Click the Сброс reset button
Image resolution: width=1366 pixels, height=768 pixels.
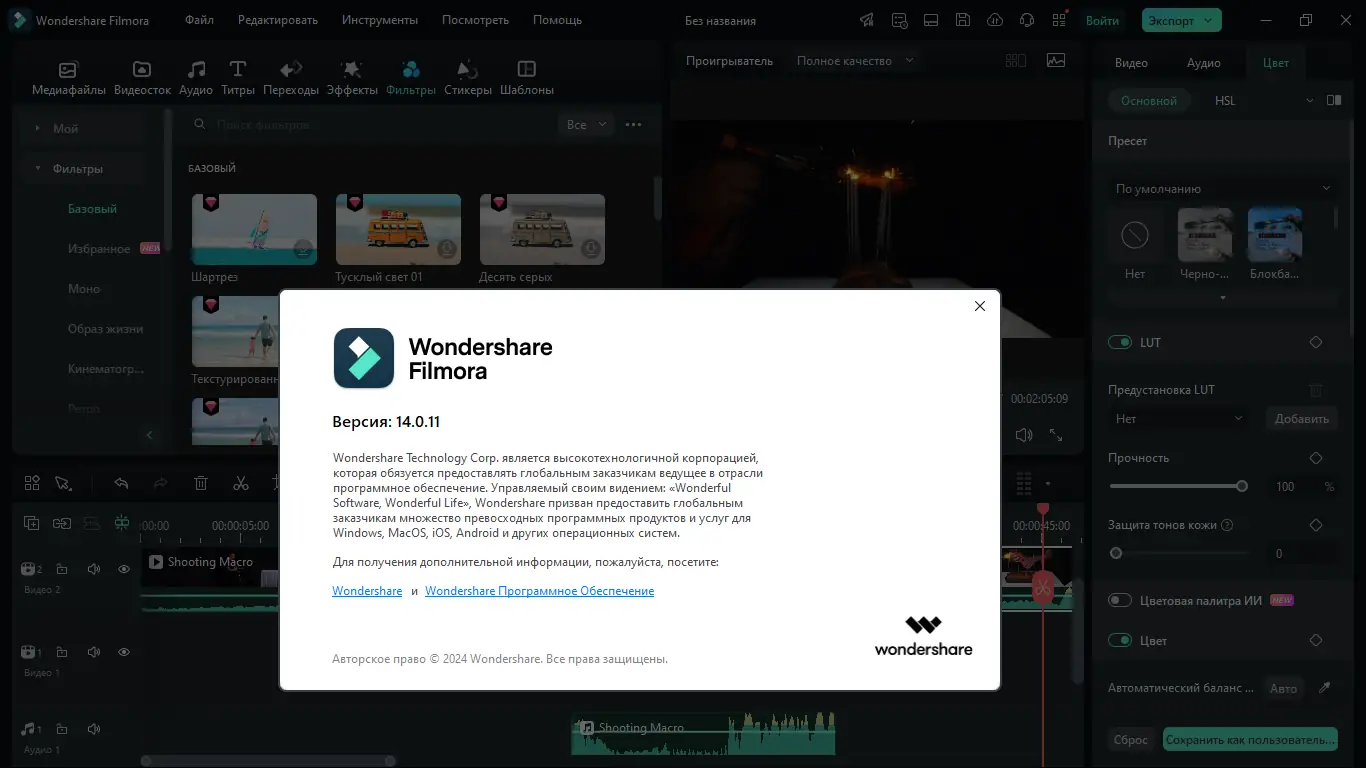pos(1131,740)
